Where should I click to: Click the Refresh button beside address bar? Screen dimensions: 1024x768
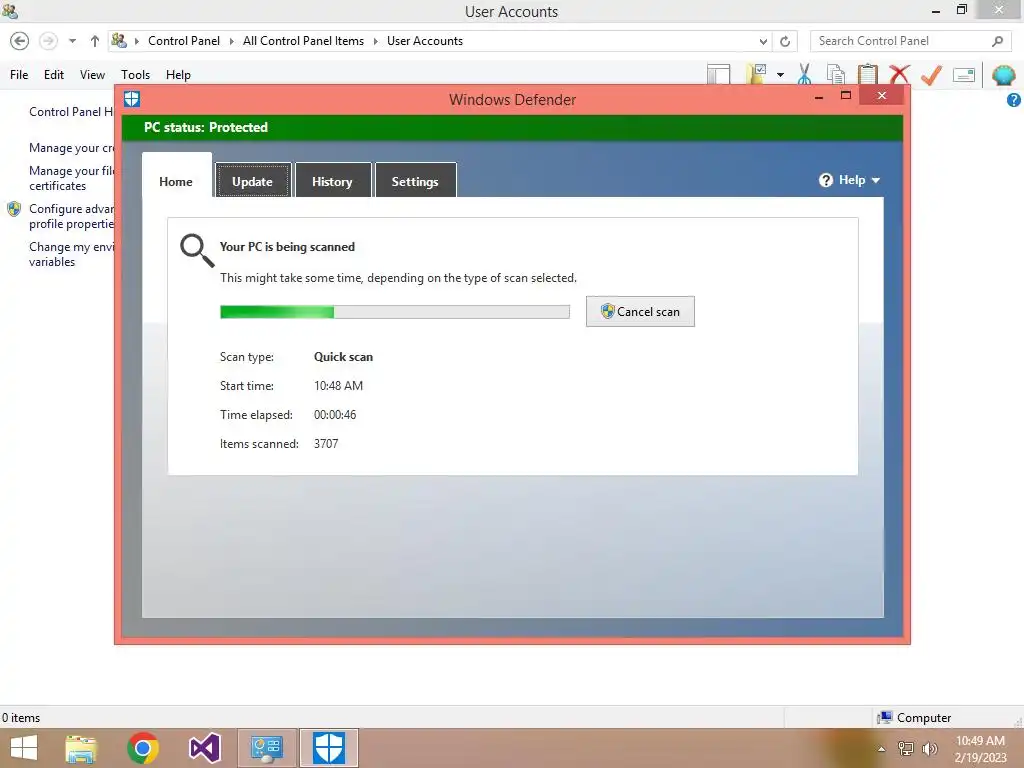pos(785,41)
